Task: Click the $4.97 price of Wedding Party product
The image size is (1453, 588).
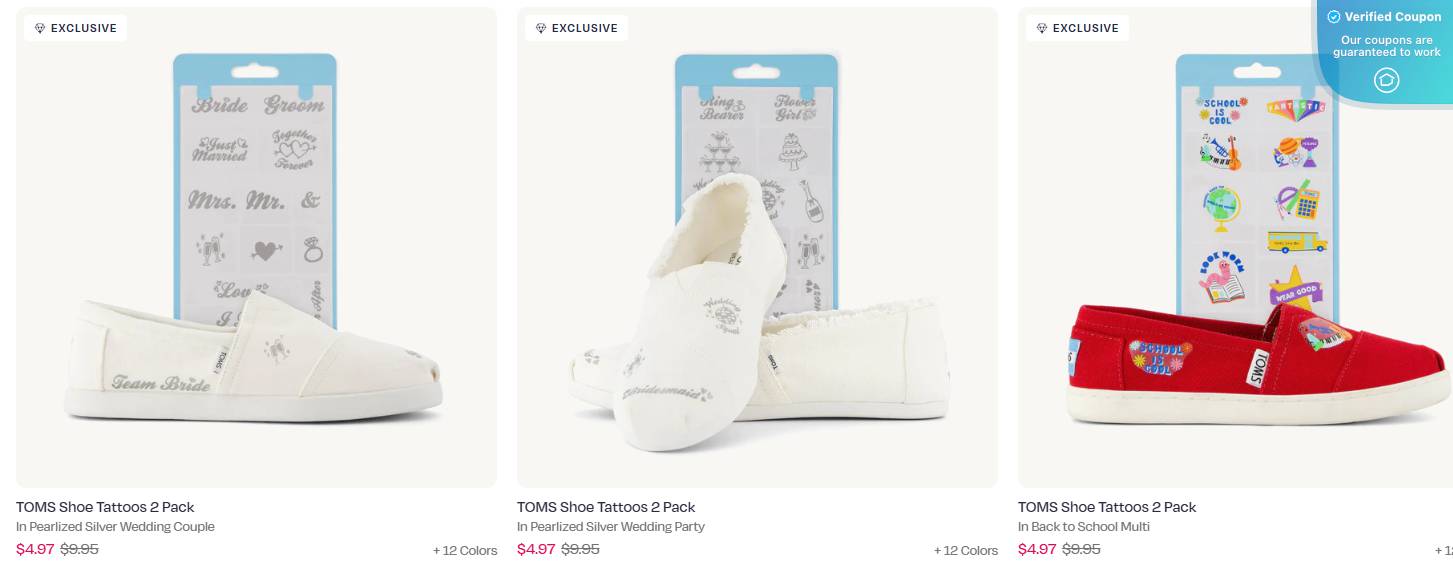Action: (x=536, y=549)
